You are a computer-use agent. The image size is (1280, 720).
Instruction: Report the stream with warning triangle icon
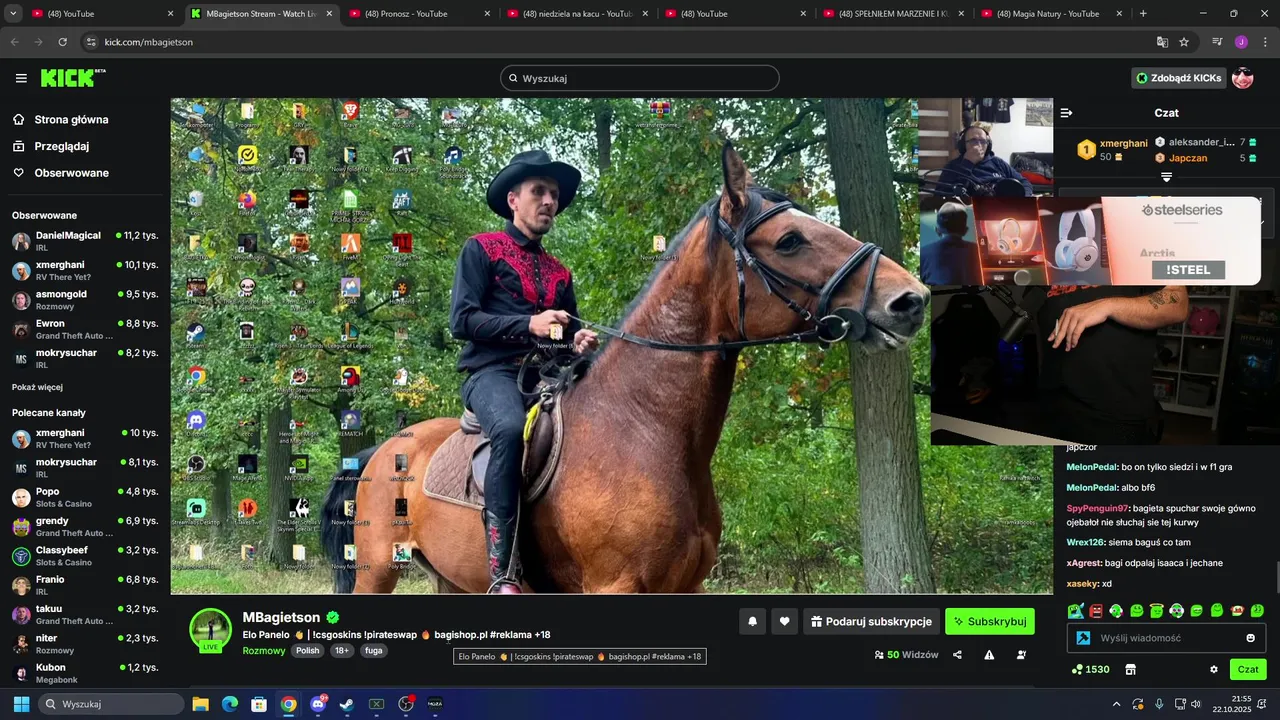click(x=989, y=655)
